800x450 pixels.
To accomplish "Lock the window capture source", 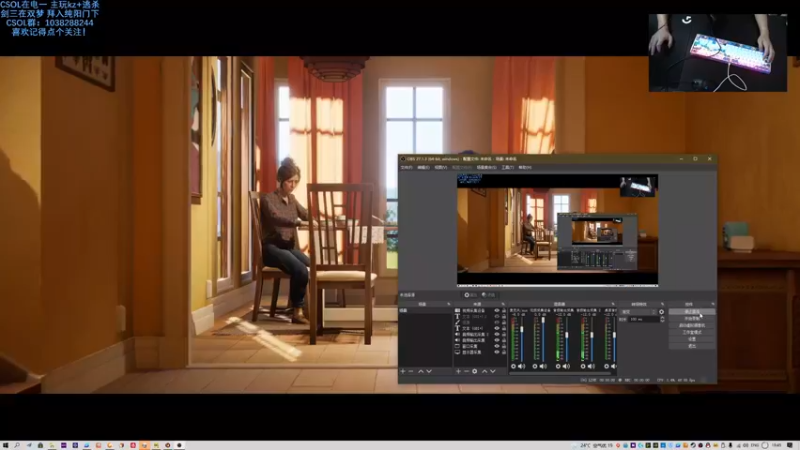I will click(504, 346).
